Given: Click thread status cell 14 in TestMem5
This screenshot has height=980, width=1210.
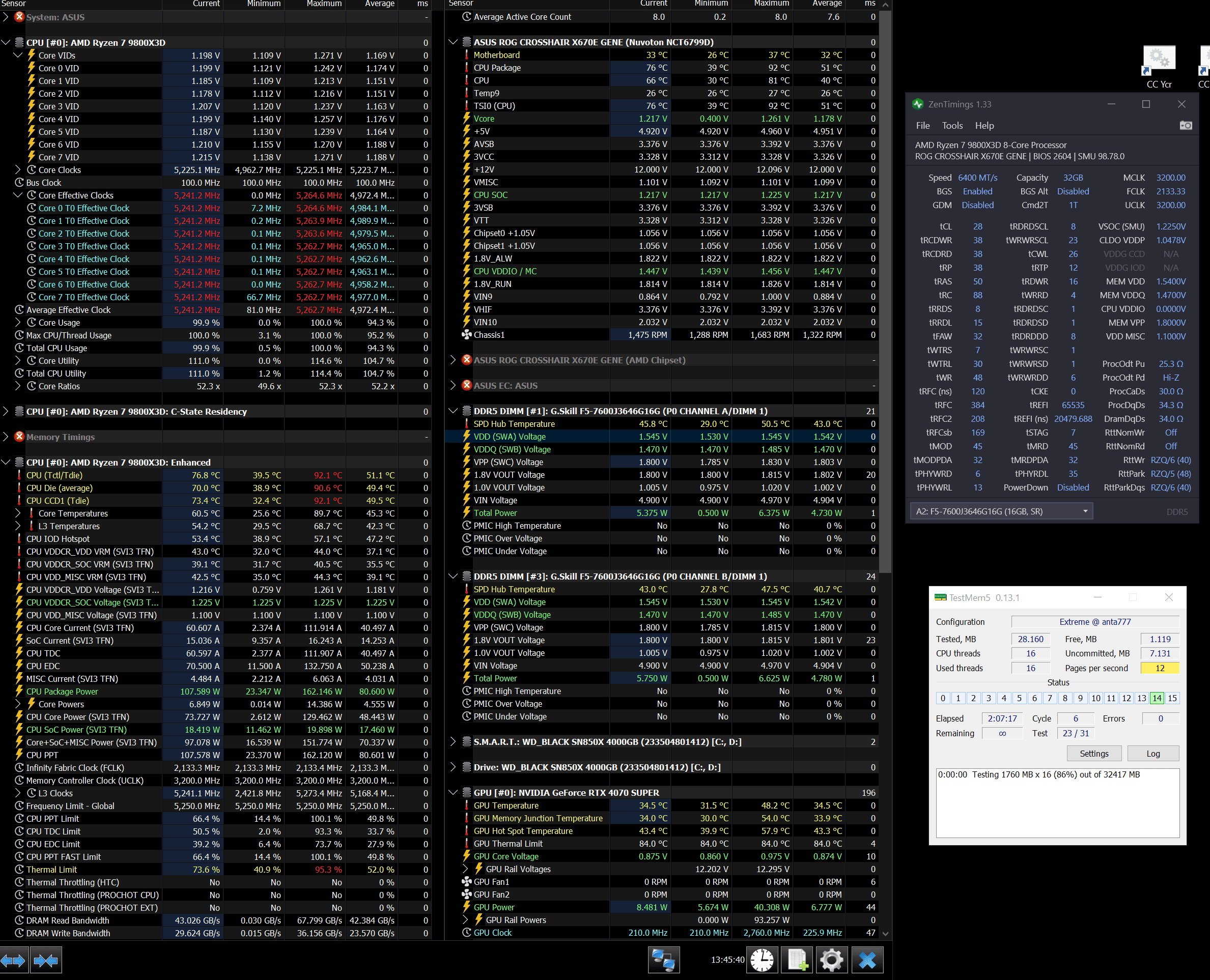Looking at the screenshot, I should coord(1157,698).
